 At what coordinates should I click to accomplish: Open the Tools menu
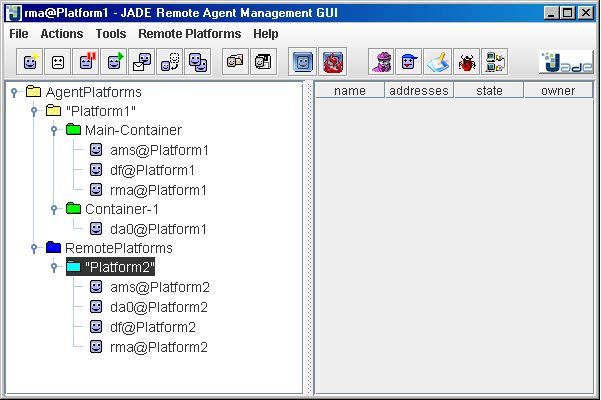coord(111,34)
